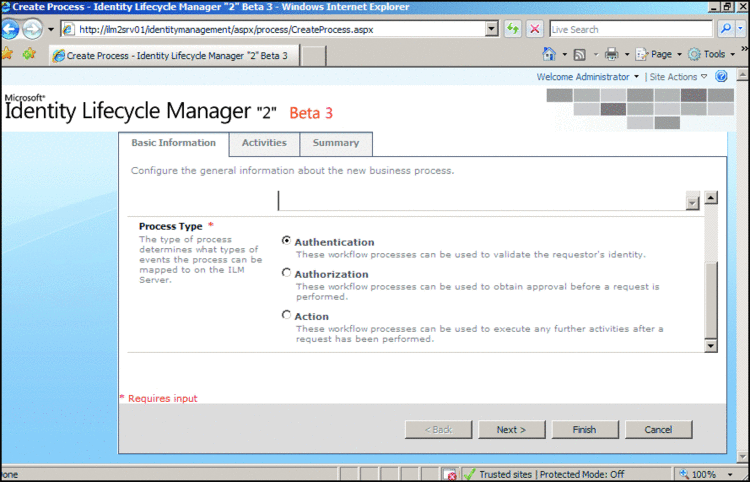Image resolution: width=750 pixels, height=482 pixels.
Task: Open the Welcome Administrator menu
Action: (x=587, y=77)
